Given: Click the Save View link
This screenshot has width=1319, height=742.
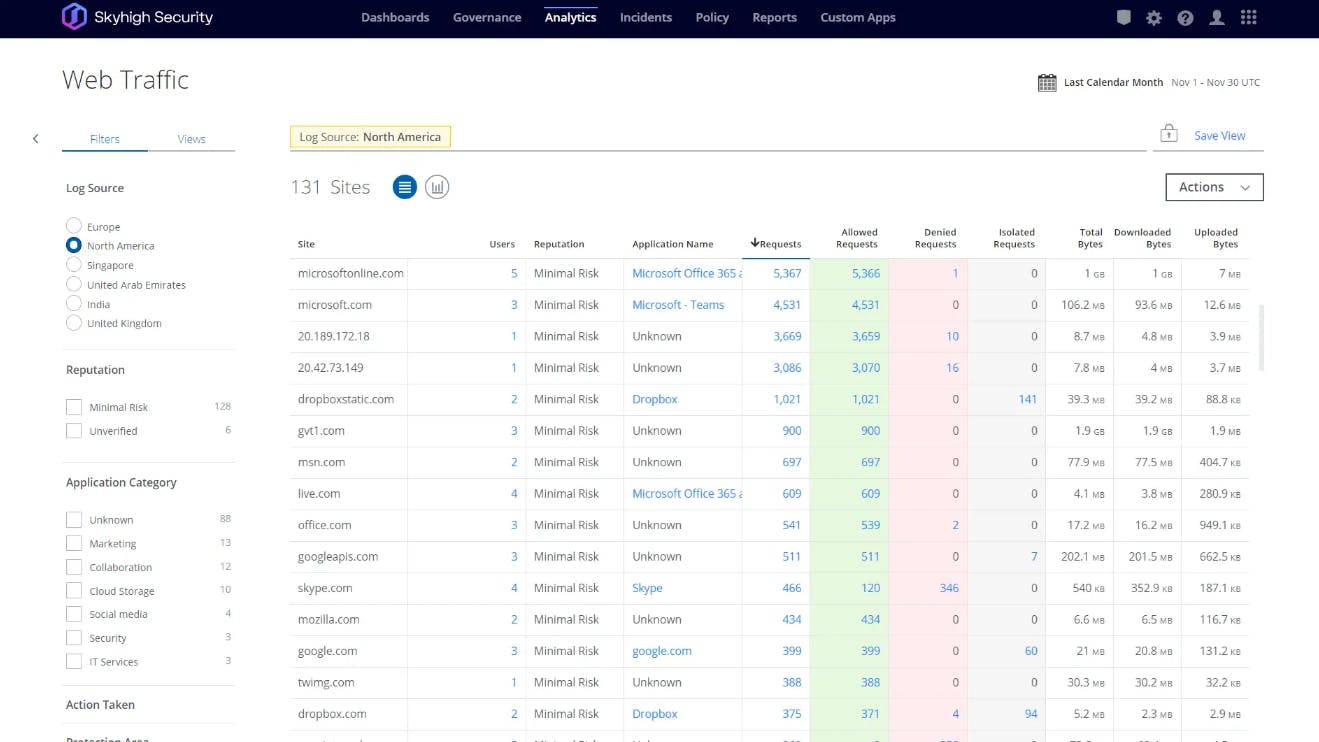Looking at the screenshot, I should (x=1219, y=136).
